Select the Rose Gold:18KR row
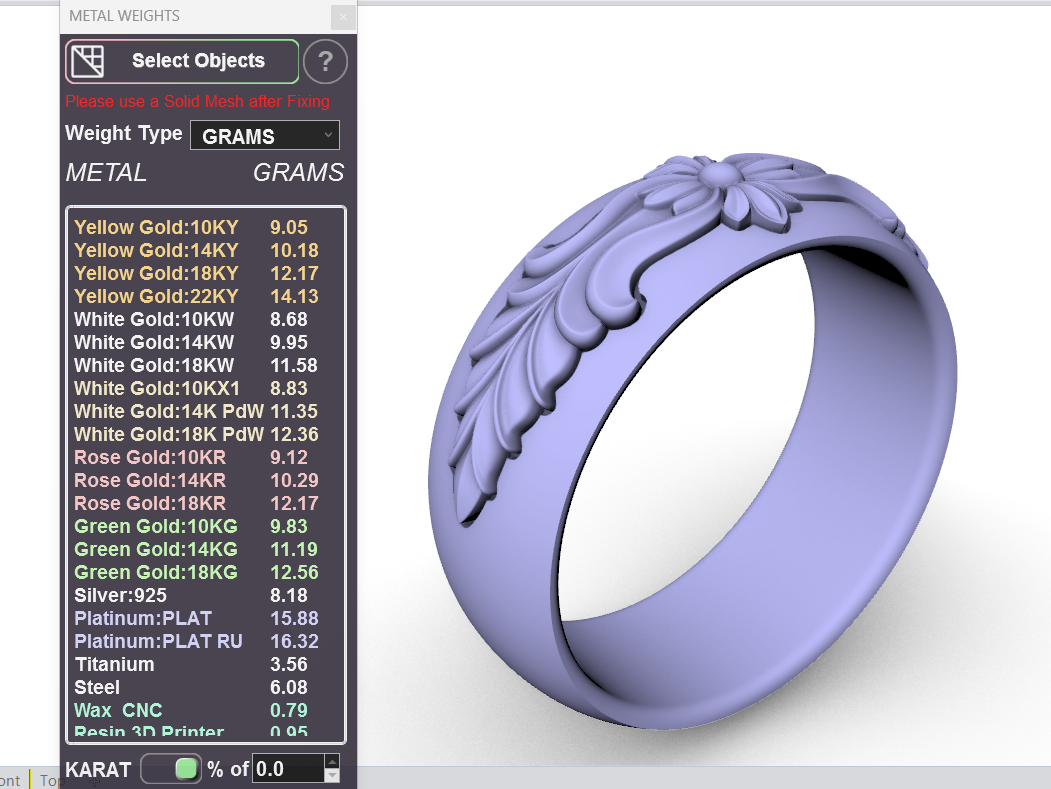This screenshot has height=789, width=1051. tap(206, 503)
